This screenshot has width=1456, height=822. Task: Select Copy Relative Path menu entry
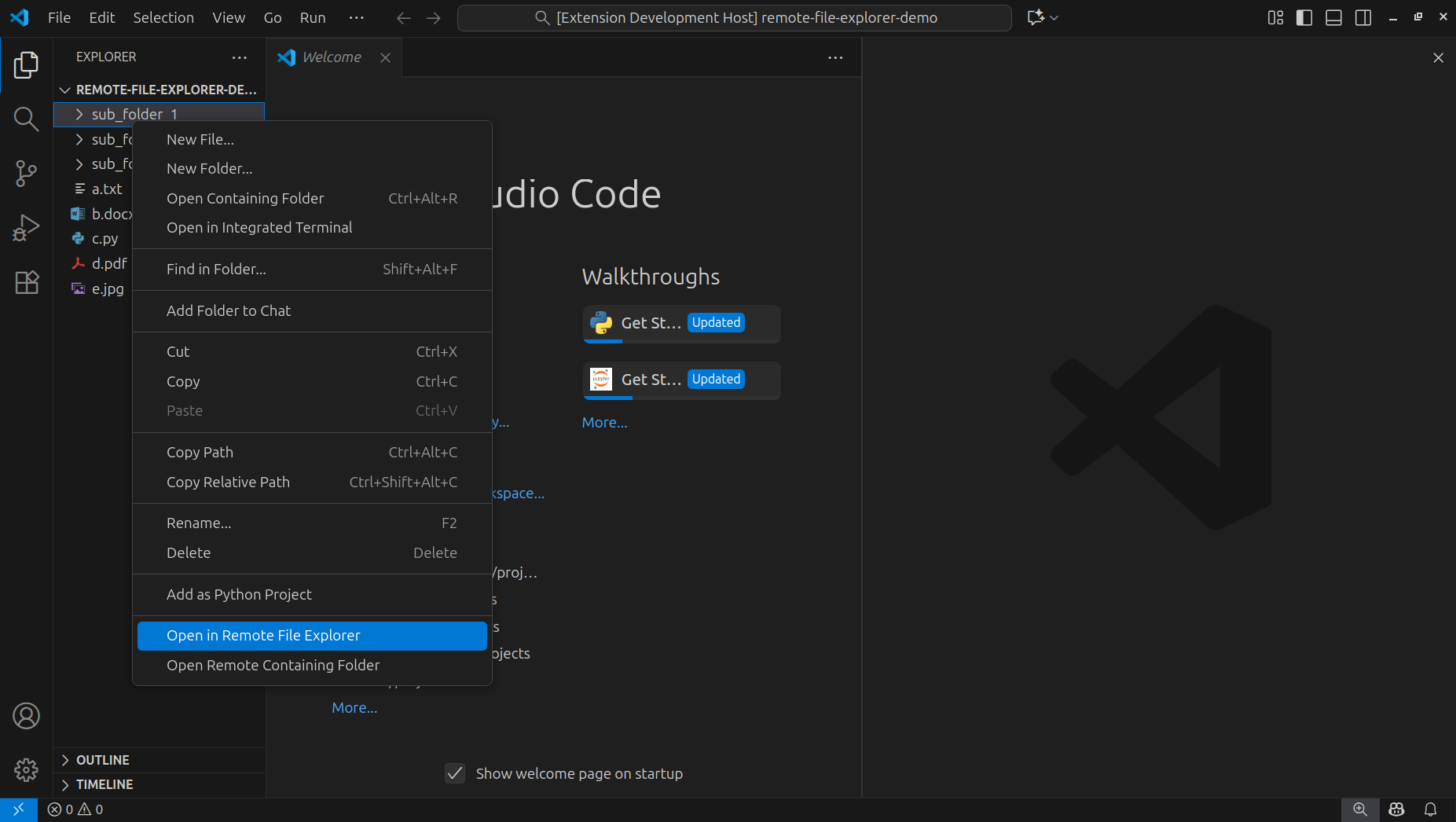(x=312, y=482)
